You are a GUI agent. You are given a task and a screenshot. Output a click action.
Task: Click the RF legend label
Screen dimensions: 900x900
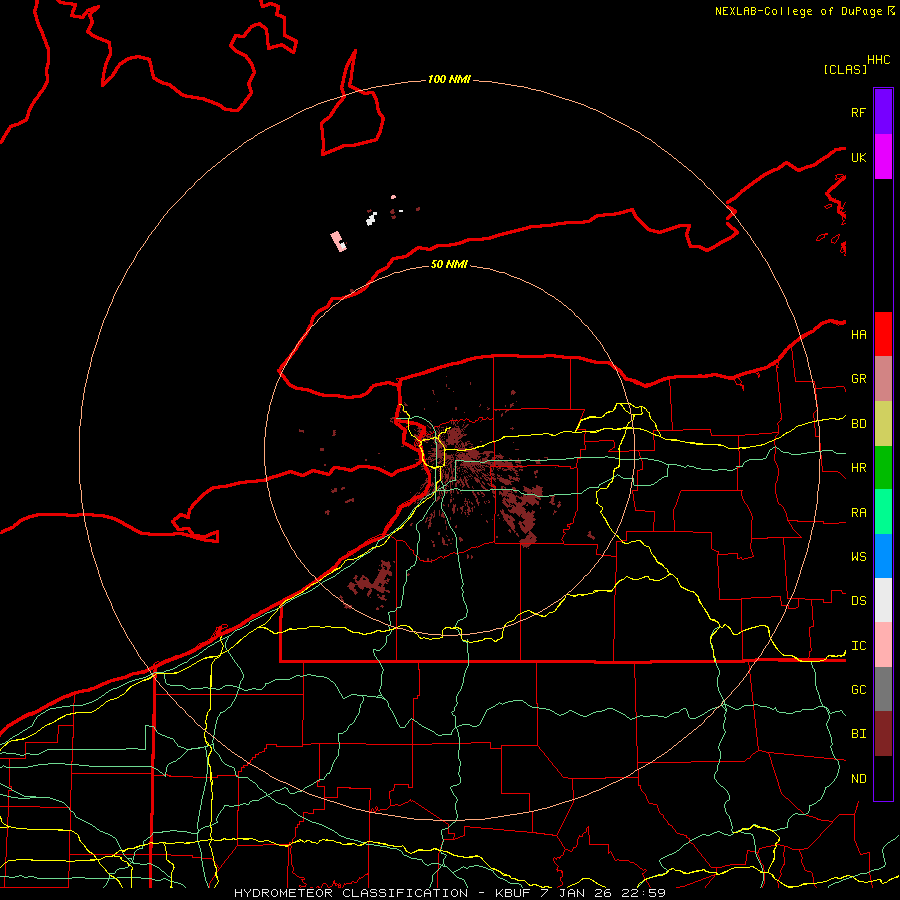click(x=858, y=112)
